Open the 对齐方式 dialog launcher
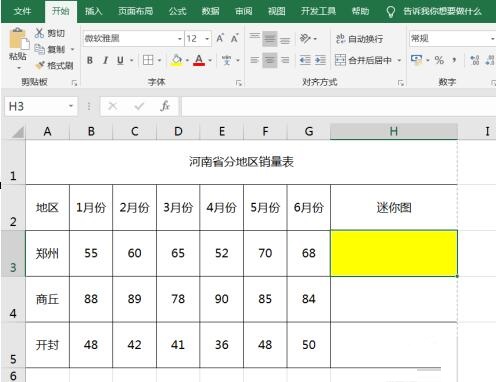Screen dimensions: 496x382 click(401, 83)
